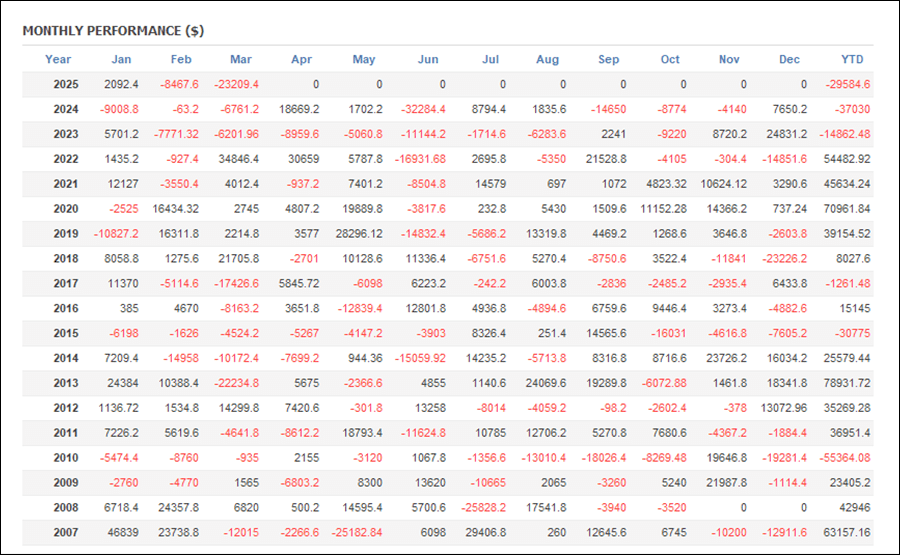This screenshot has width=900, height=555.
Task: Click the Mar column header
Action: [x=241, y=59]
